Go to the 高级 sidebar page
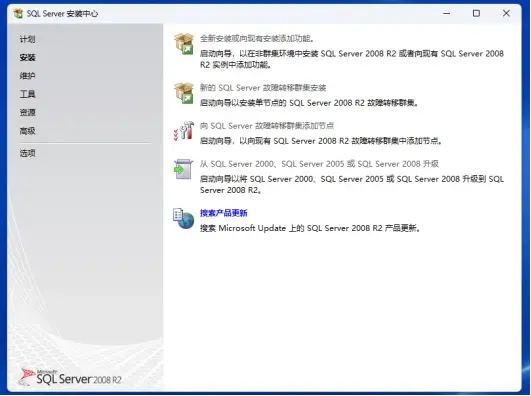Screen dimensions: 531x396 [x=27, y=131]
